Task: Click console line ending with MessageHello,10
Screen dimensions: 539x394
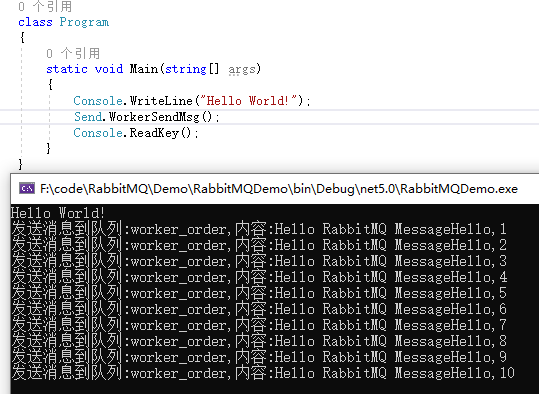Action: click(263, 373)
